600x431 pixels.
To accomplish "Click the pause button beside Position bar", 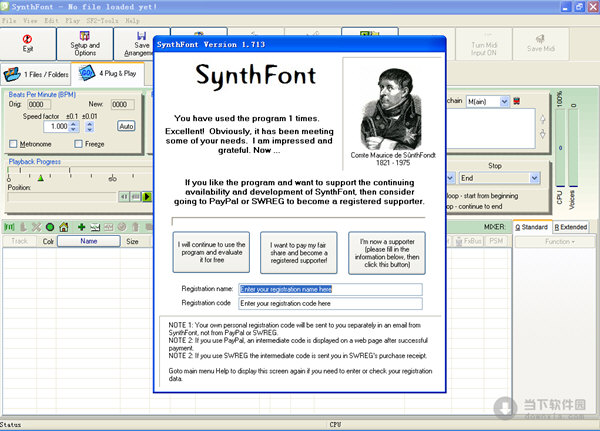I will (135, 197).
